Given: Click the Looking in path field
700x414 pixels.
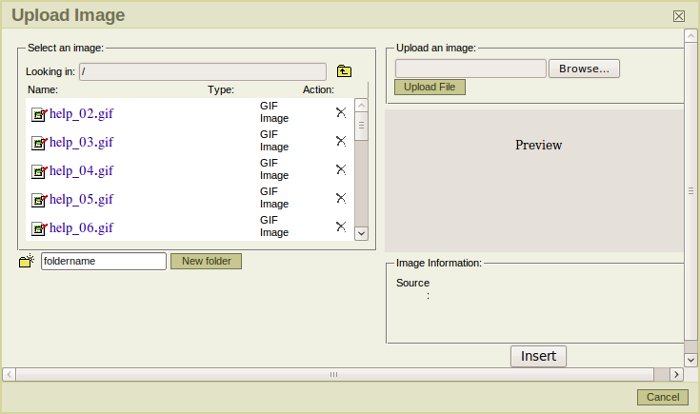Looking at the screenshot, I should click(x=203, y=72).
